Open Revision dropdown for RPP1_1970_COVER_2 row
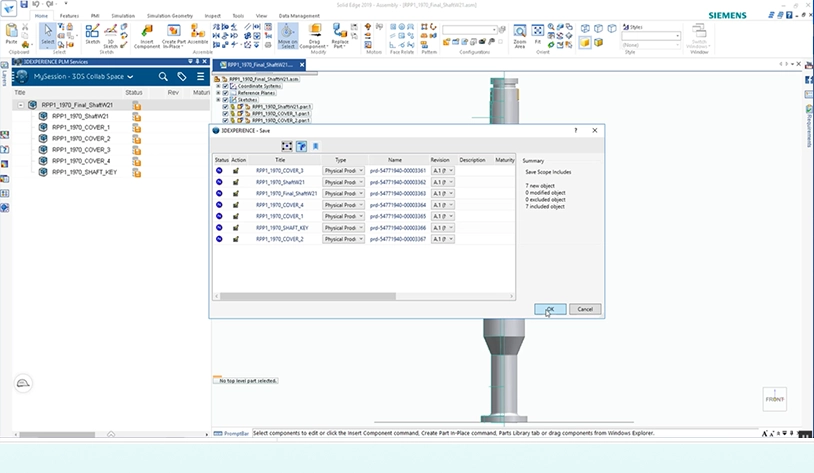 442,239
